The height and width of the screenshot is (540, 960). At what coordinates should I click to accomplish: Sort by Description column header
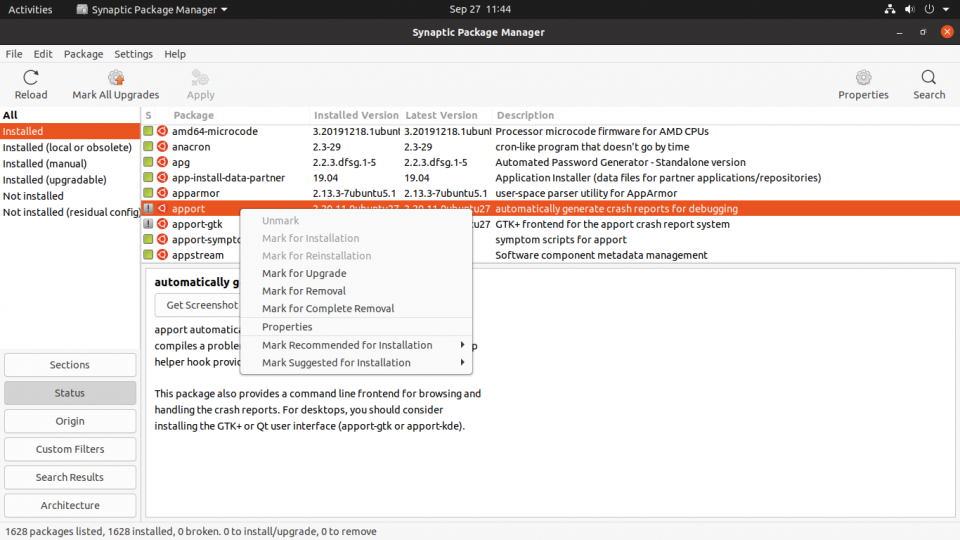(x=726, y=115)
